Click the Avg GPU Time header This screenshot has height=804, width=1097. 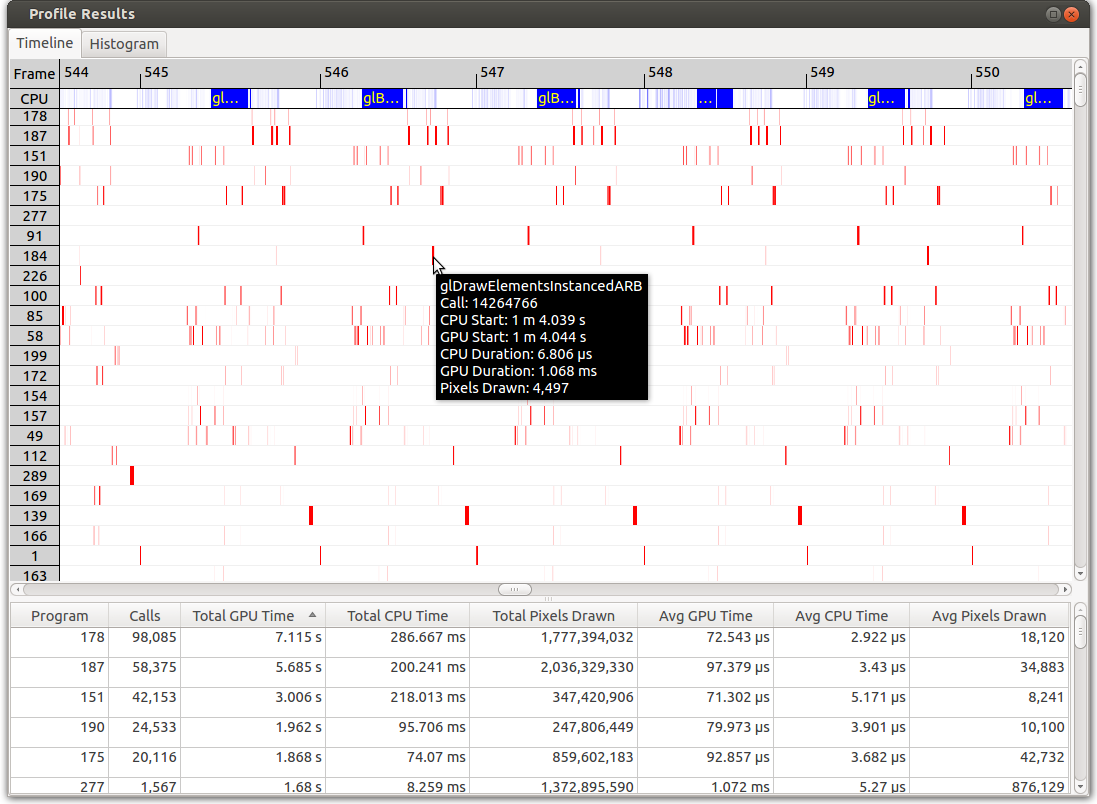705,616
